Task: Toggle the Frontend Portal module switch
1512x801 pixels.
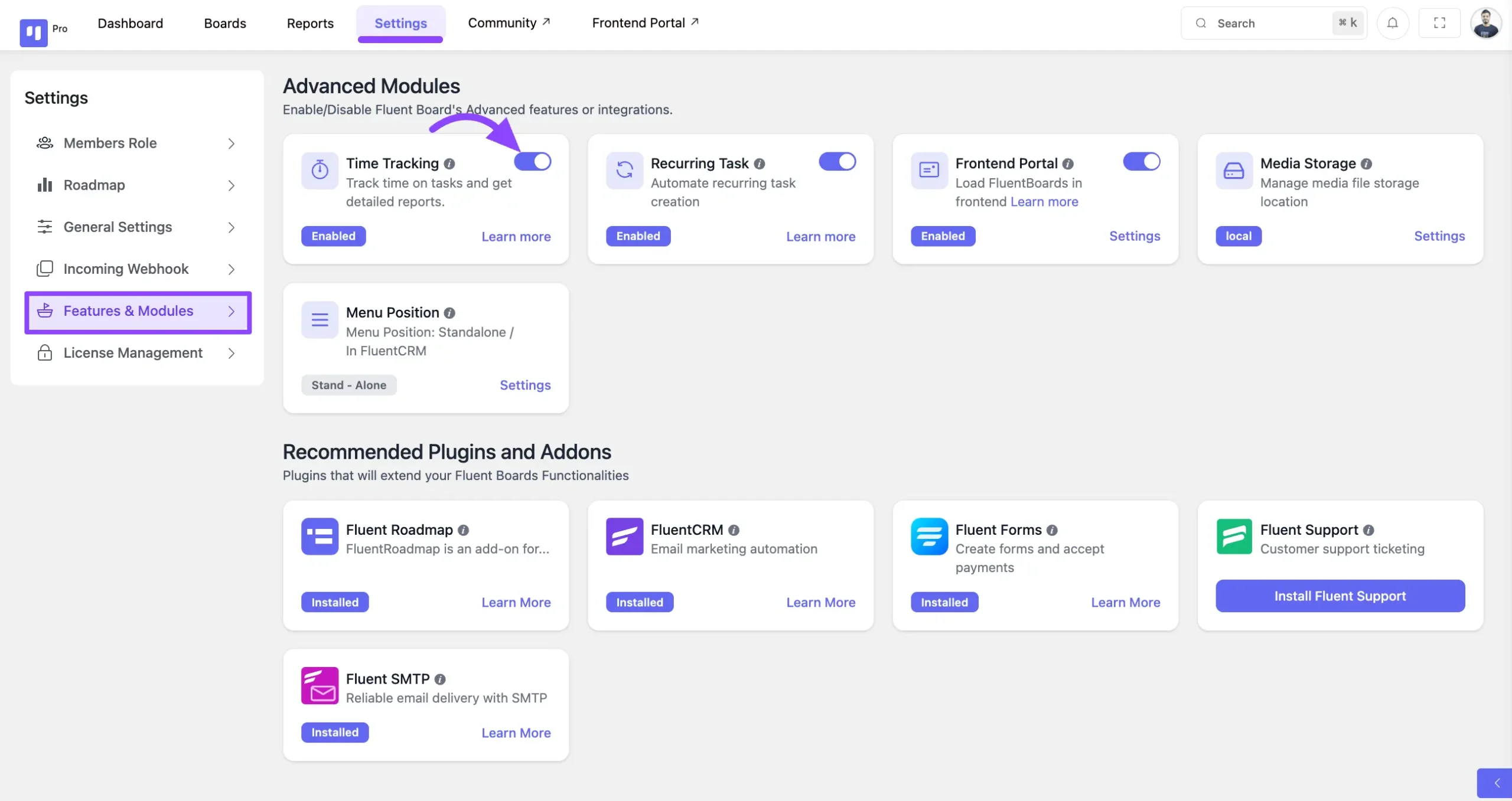Action: (1142, 161)
